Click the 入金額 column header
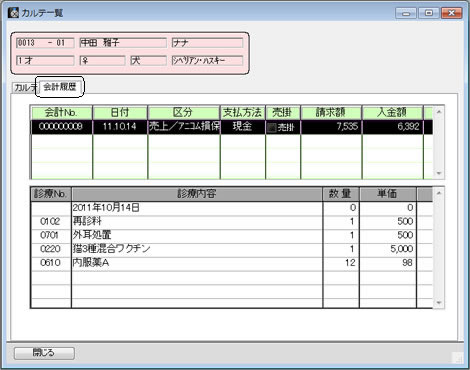Viewport: 470px width, 370px height. click(392, 113)
